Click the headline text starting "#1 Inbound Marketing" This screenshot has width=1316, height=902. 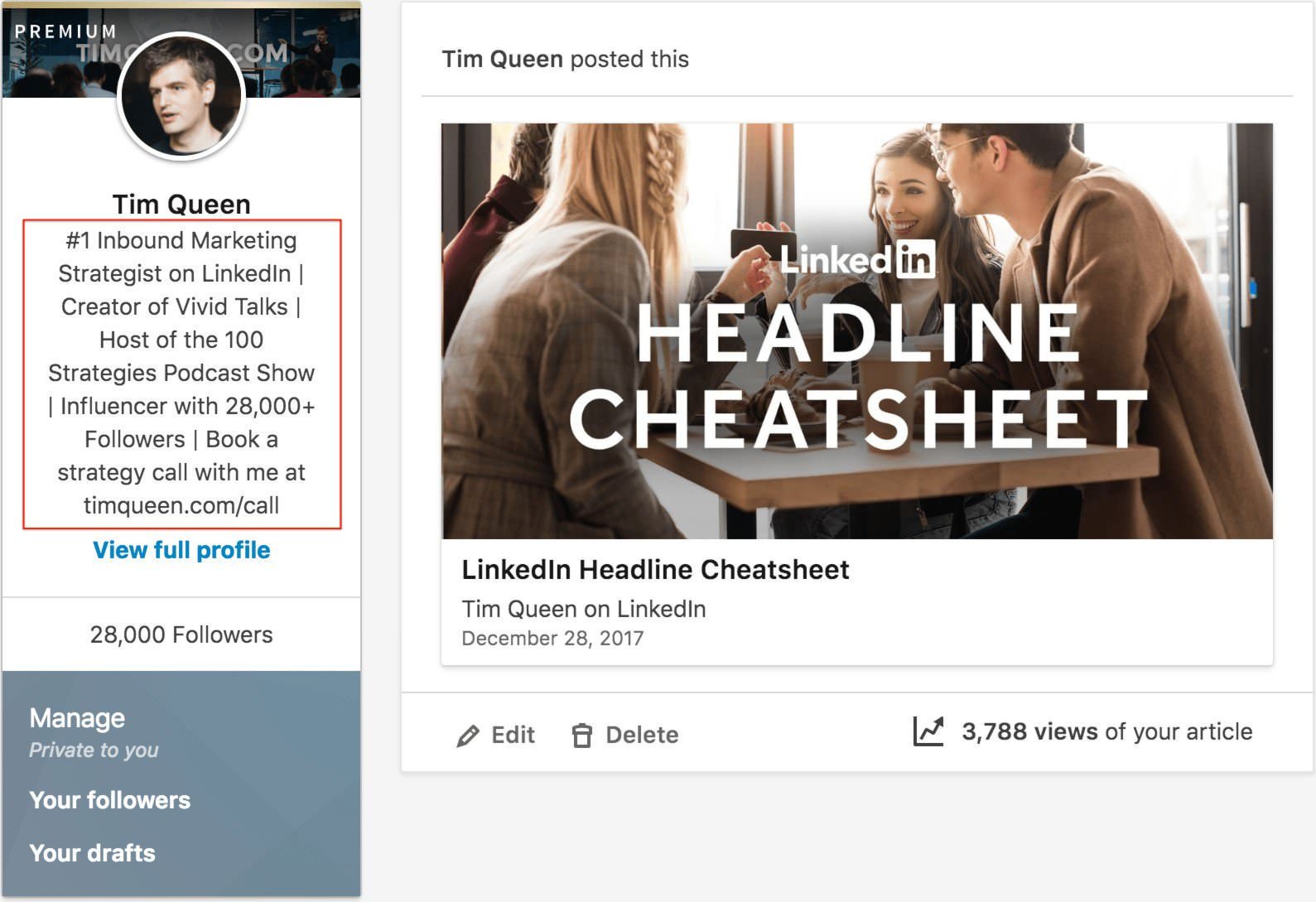pyautogui.click(x=181, y=373)
